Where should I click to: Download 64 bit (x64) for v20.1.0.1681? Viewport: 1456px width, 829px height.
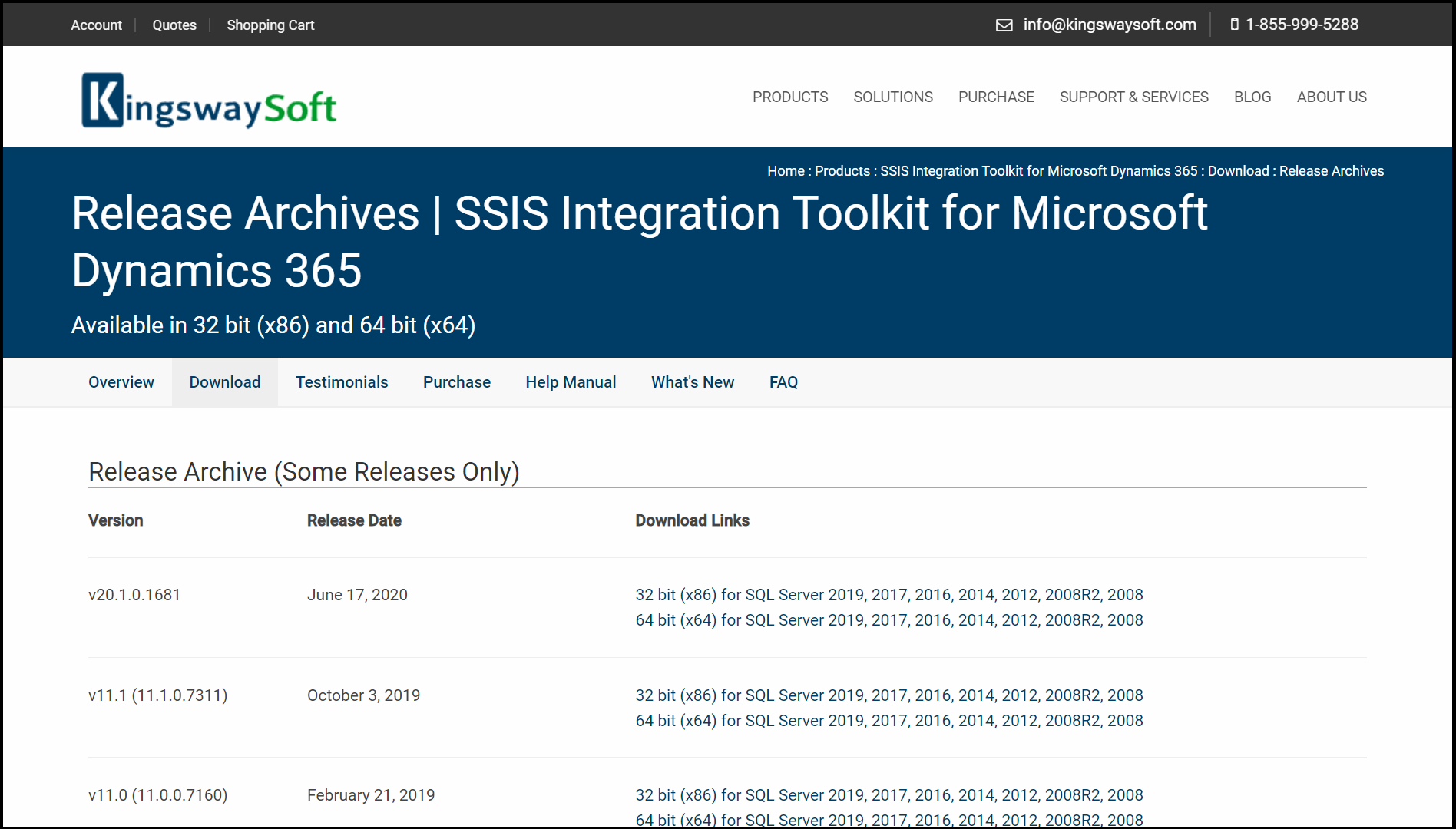(889, 620)
